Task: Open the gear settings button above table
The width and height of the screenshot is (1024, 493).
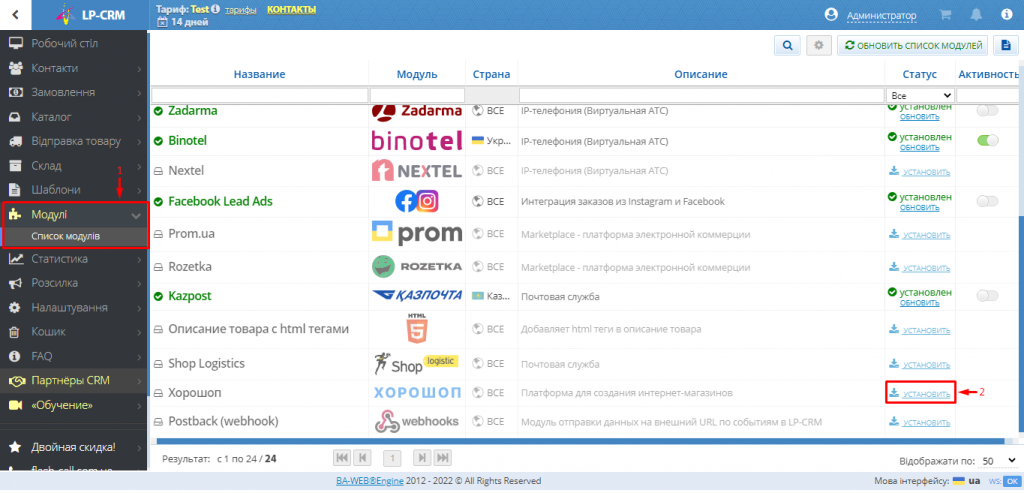Action: [819, 46]
